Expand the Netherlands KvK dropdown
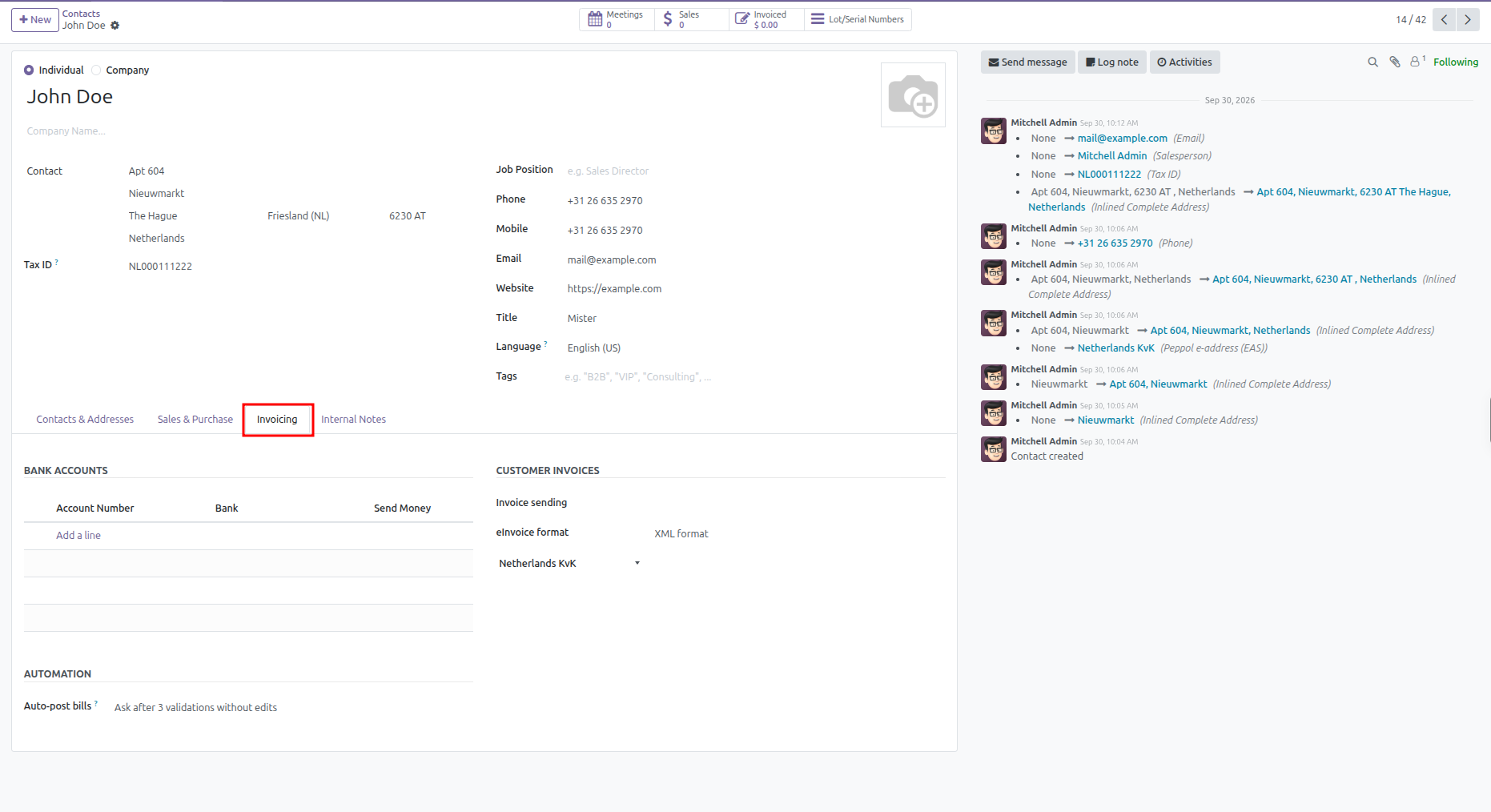The height and width of the screenshot is (812, 1491). point(569,564)
